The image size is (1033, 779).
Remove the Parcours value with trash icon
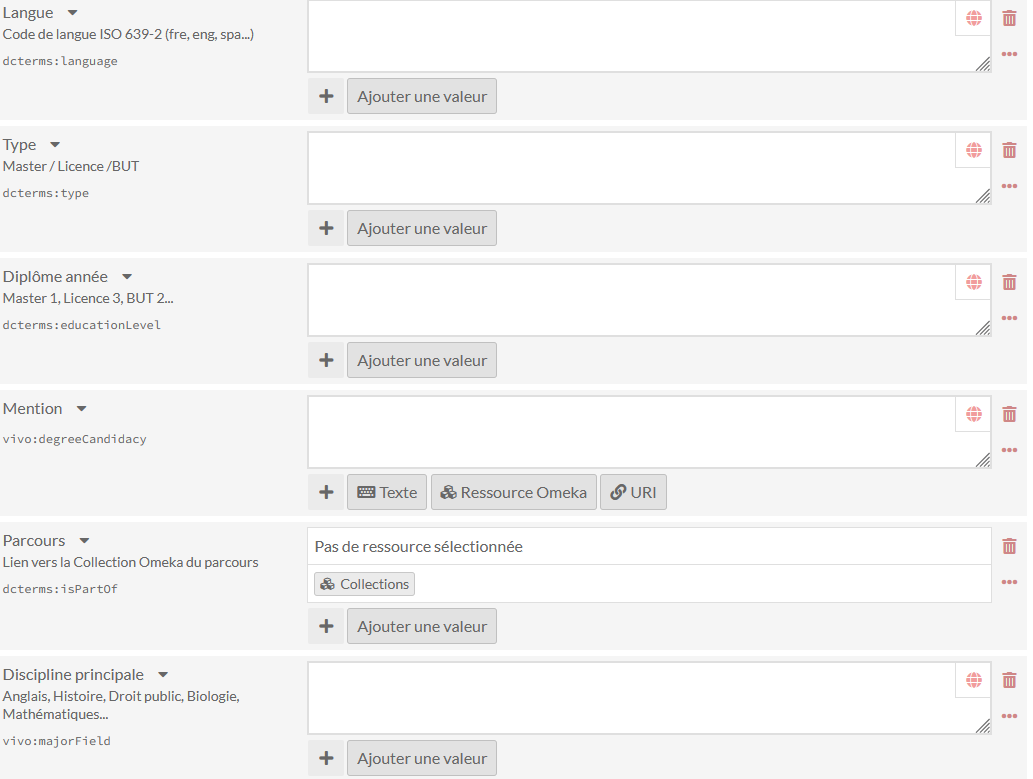pyautogui.click(x=1009, y=546)
